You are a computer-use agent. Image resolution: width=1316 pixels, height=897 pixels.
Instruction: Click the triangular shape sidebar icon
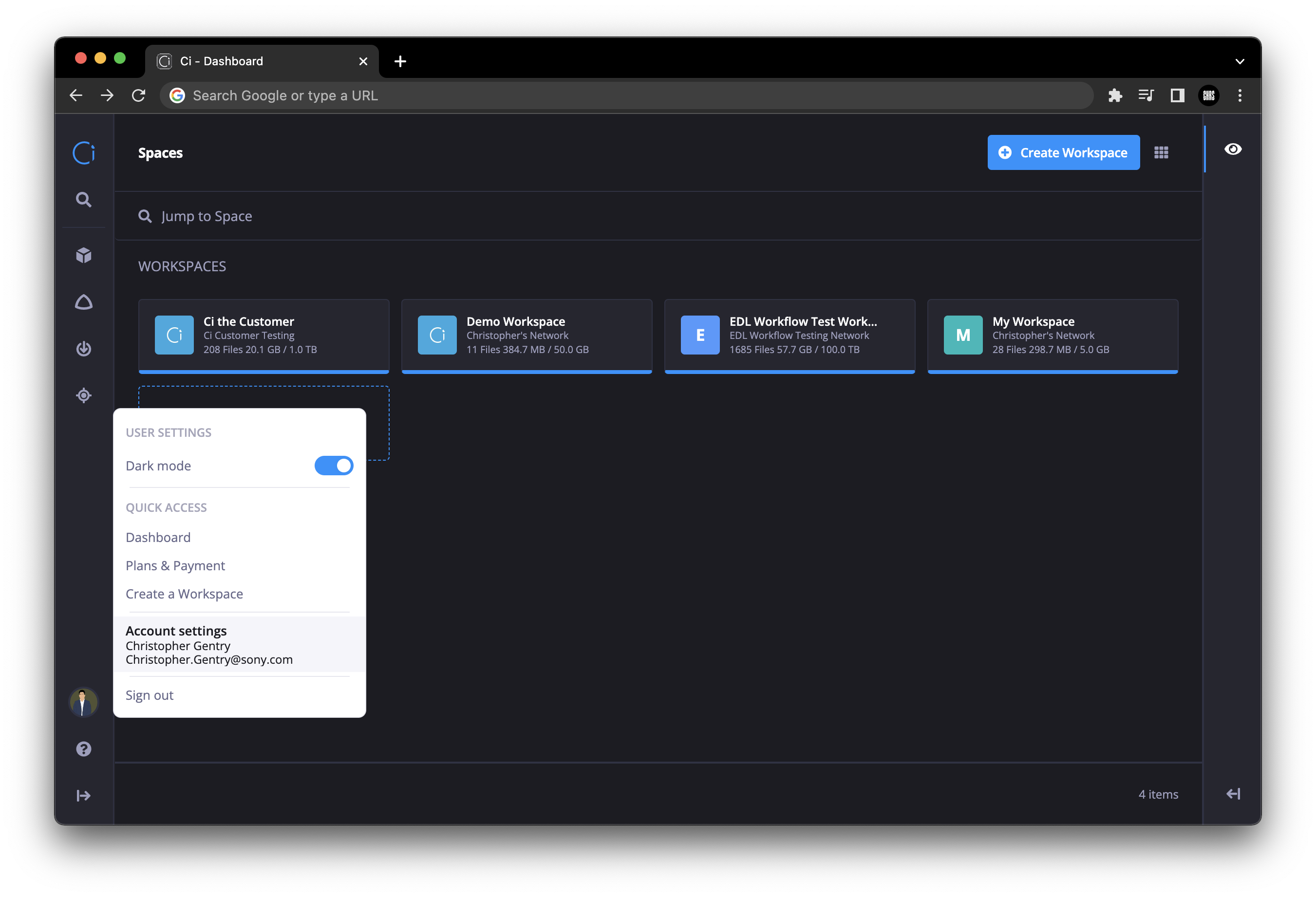(84, 302)
